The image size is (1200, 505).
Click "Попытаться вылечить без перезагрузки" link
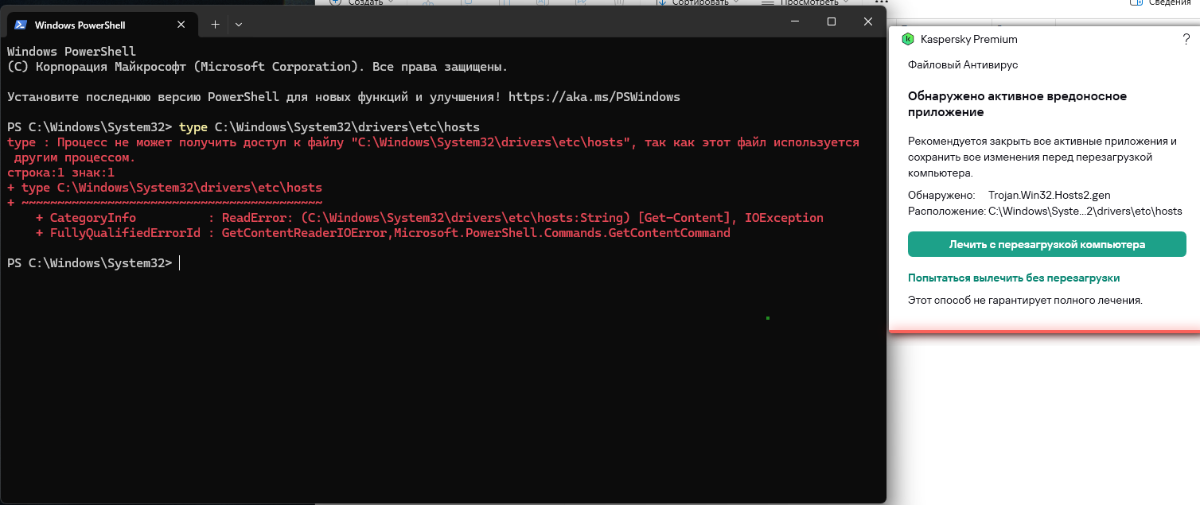(x=1013, y=278)
